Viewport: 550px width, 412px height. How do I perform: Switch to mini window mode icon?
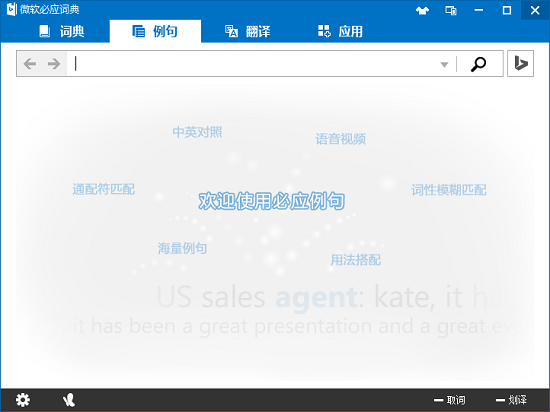coord(451,11)
